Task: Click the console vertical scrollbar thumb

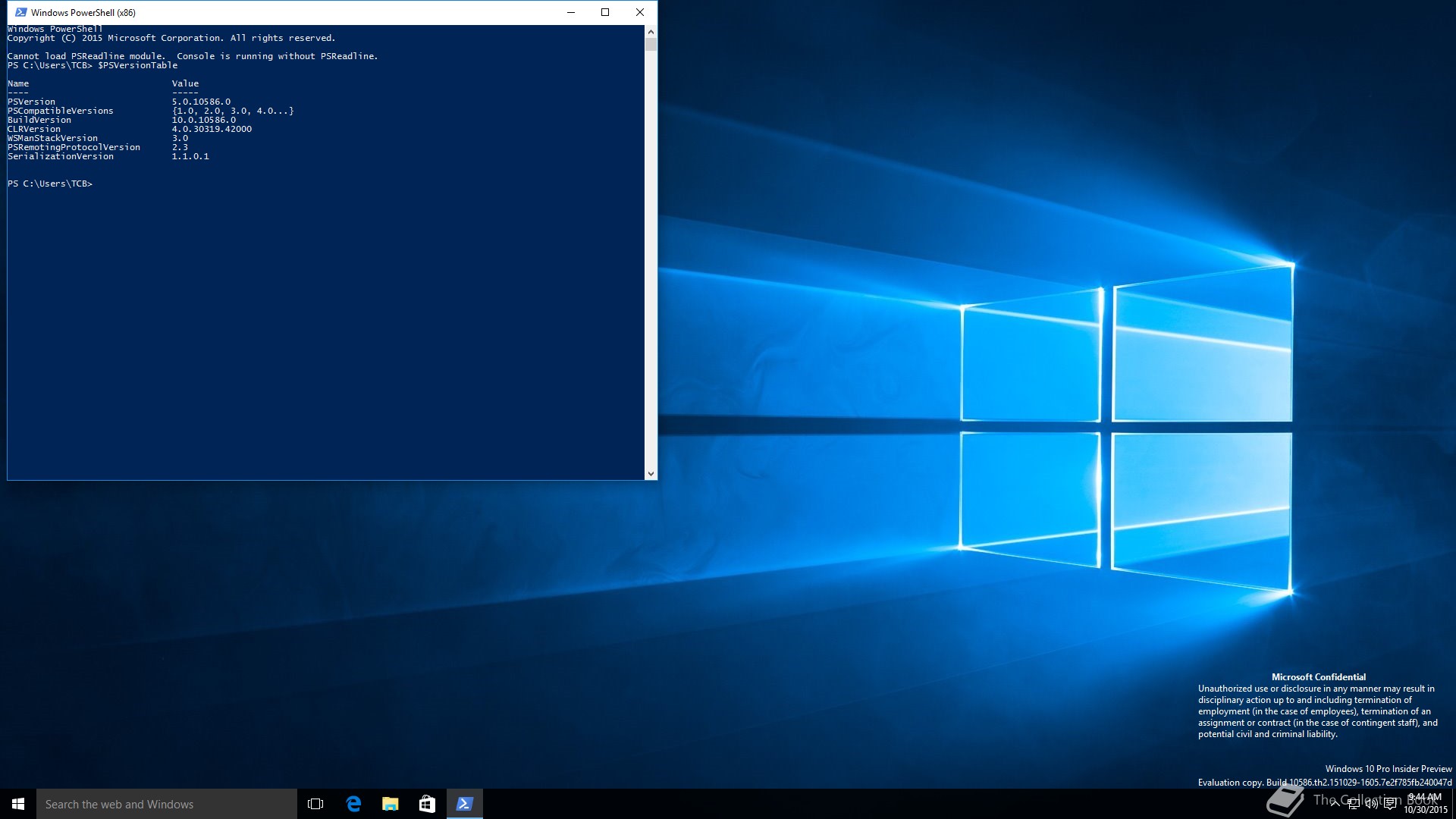Action: coord(651,45)
